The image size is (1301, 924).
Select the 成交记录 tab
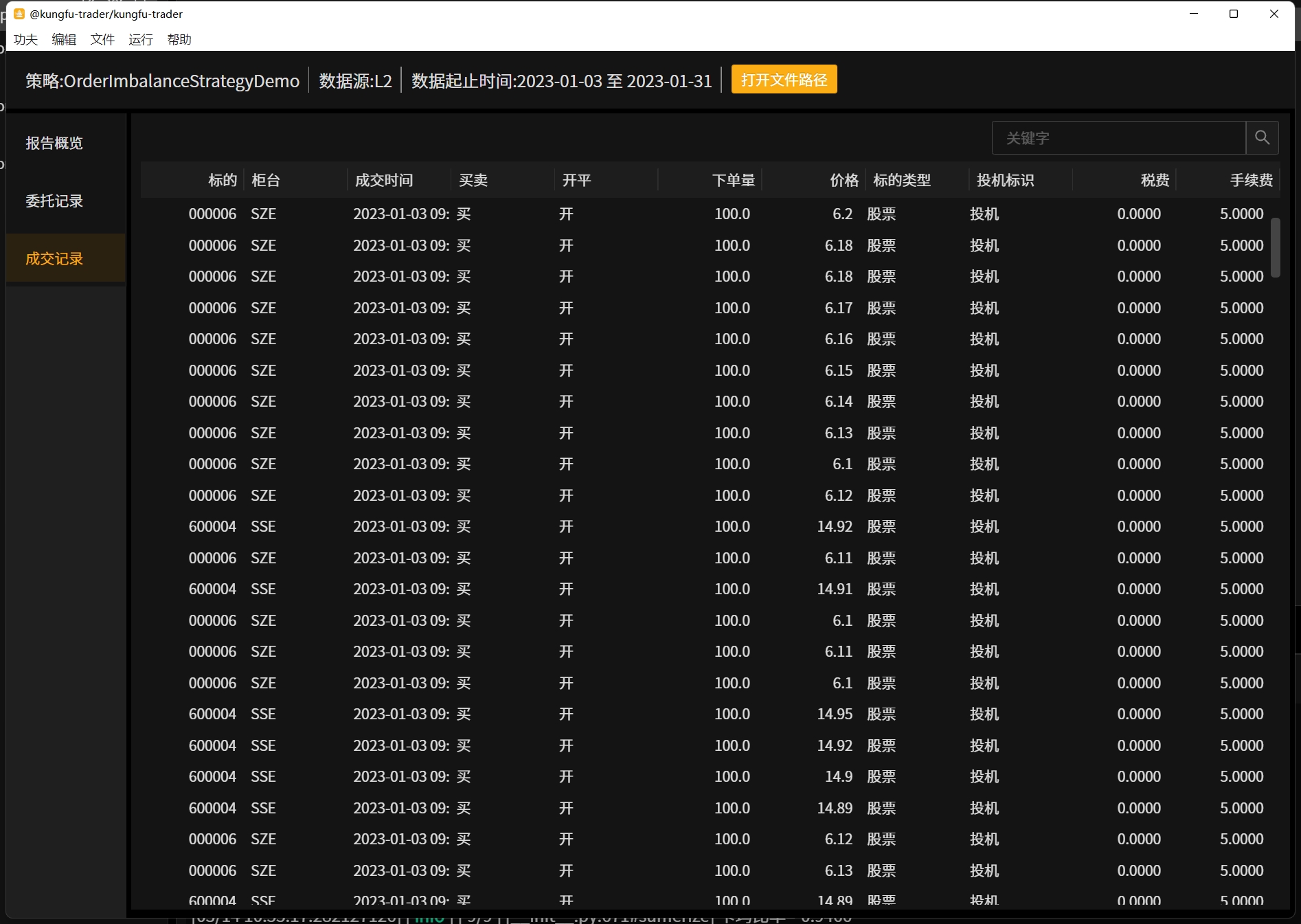(54, 258)
